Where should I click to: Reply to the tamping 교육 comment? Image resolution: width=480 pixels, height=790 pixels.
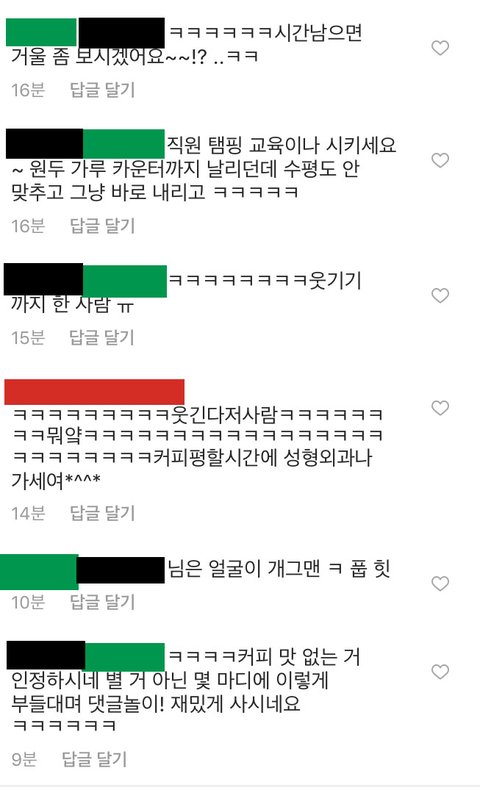pyautogui.click(x=102, y=225)
